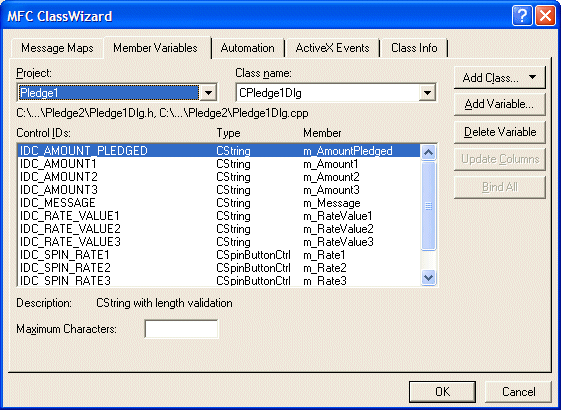Viewport: 561px width, 410px height.
Task: Cancel the ClassWizard dialog
Action: (518, 391)
